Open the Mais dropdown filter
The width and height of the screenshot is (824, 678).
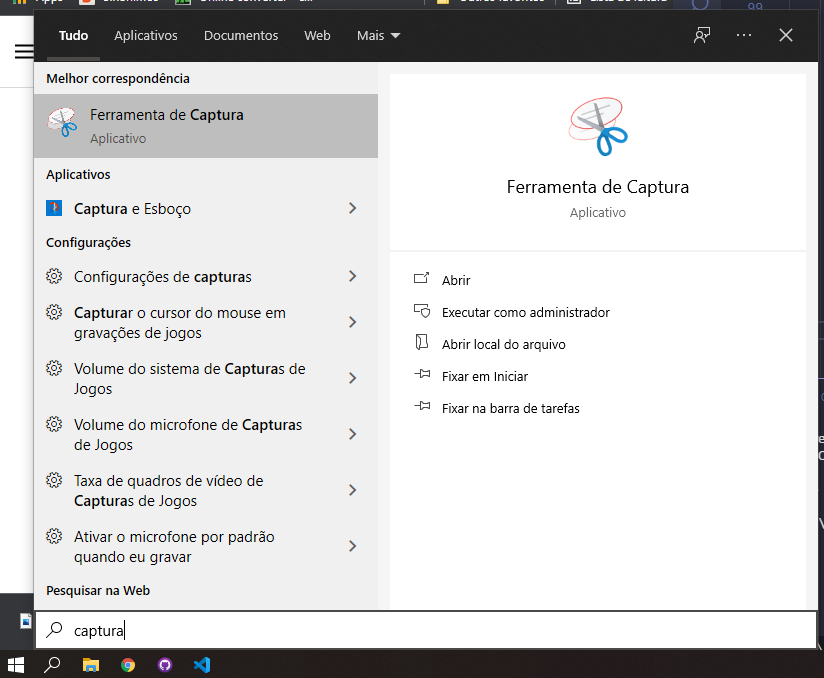click(x=378, y=35)
